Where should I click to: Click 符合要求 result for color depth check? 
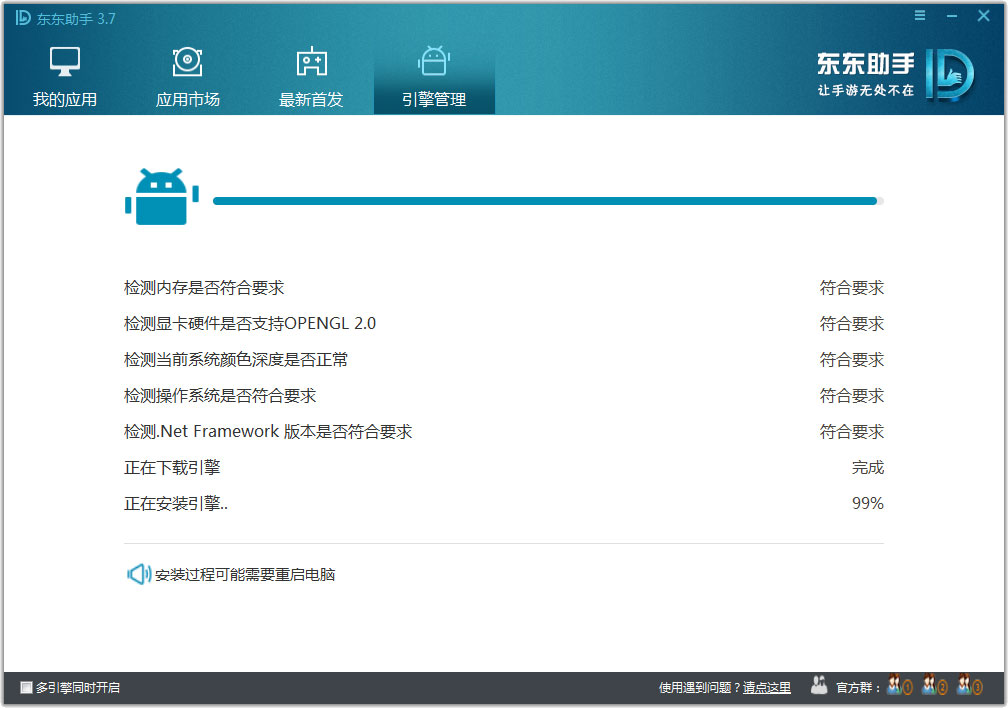click(x=852, y=359)
